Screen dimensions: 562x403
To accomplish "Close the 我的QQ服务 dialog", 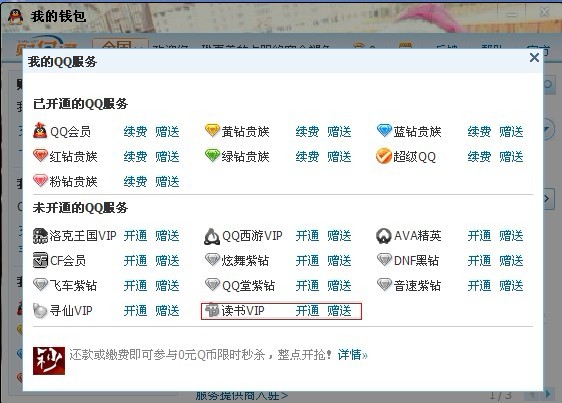I will [x=534, y=57].
